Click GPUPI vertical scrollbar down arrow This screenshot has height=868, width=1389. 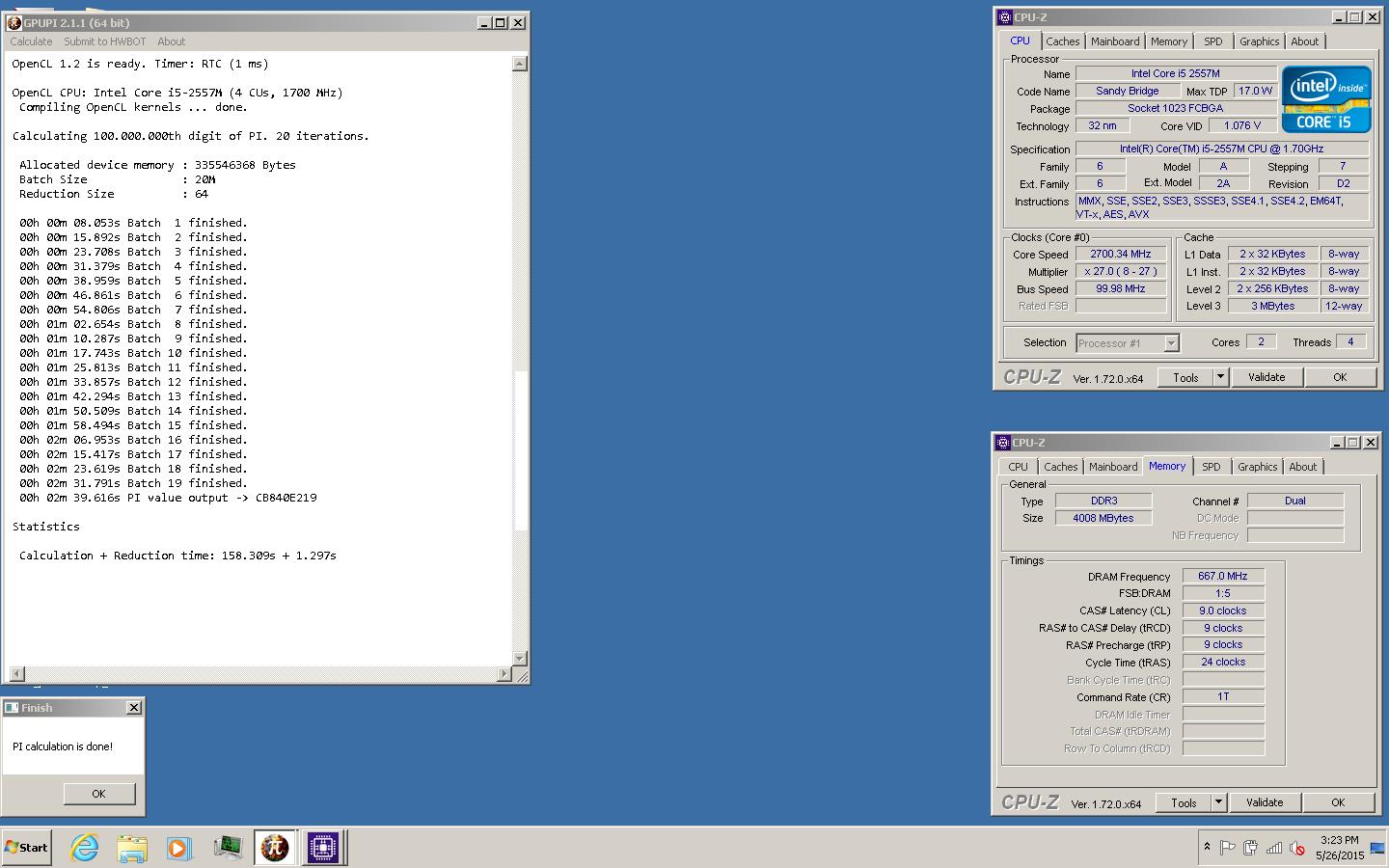[x=520, y=658]
